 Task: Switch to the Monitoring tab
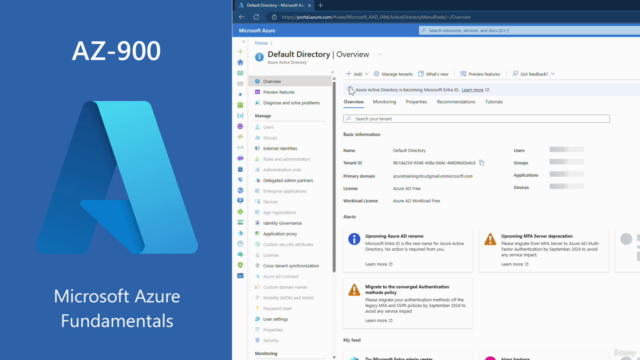coord(384,102)
